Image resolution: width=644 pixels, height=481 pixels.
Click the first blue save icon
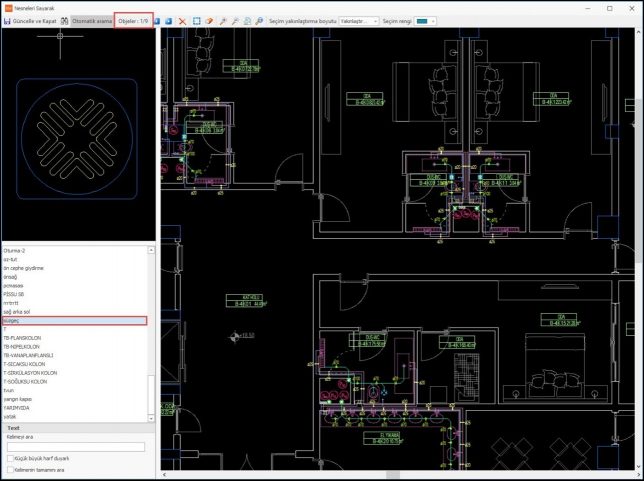tap(159, 20)
